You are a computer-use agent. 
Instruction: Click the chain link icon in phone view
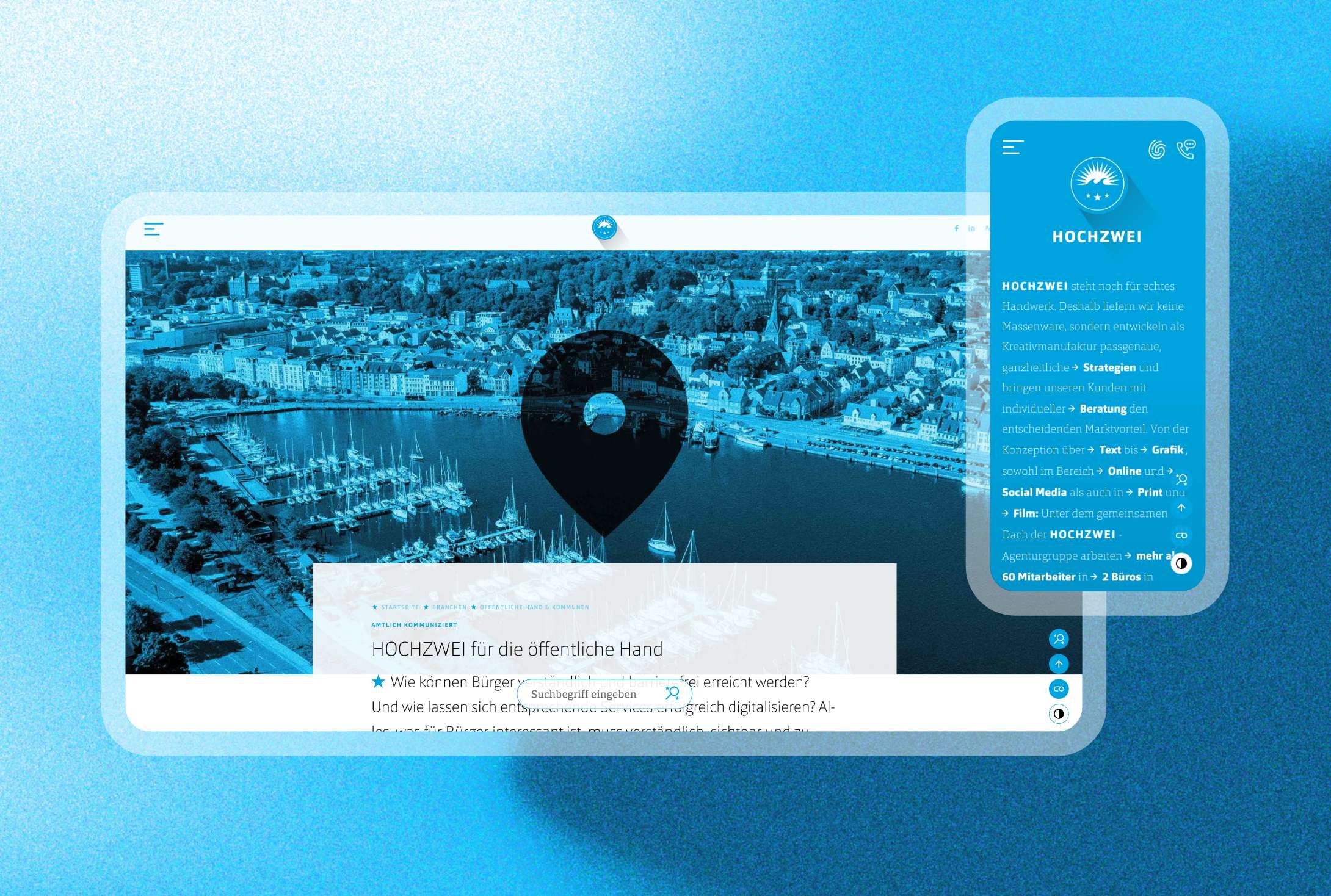[1181, 535]
